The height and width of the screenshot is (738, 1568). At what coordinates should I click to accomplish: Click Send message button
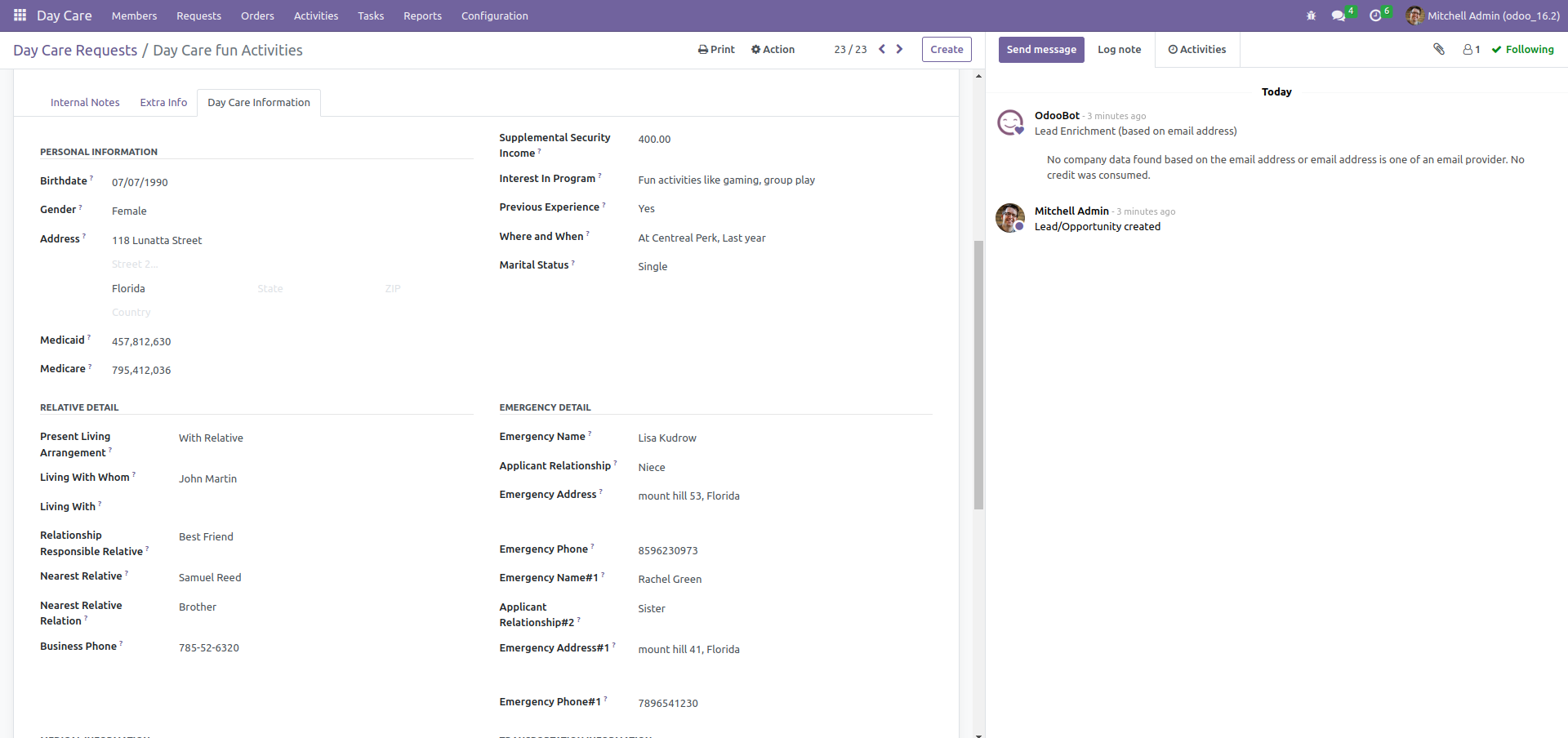(1041, 50)
